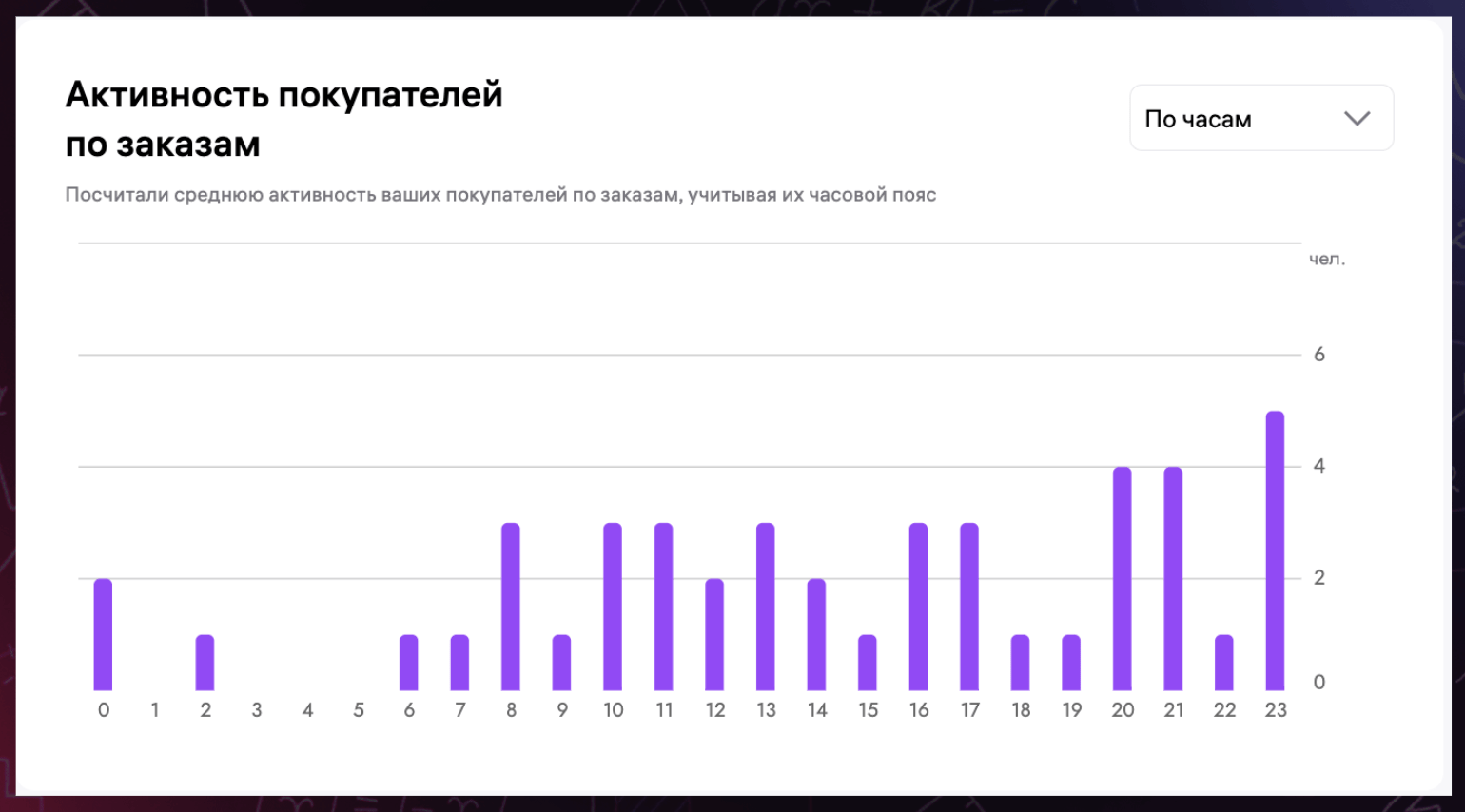Select the bar for hour 10
Screen dimensions: 1465x812
[x=613, y=607]
